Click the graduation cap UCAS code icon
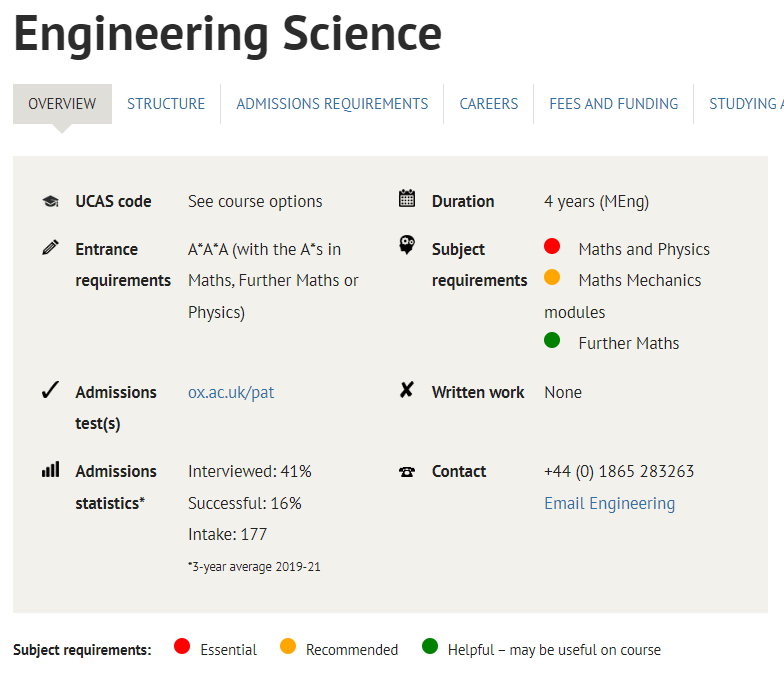 tap(50, 202)
